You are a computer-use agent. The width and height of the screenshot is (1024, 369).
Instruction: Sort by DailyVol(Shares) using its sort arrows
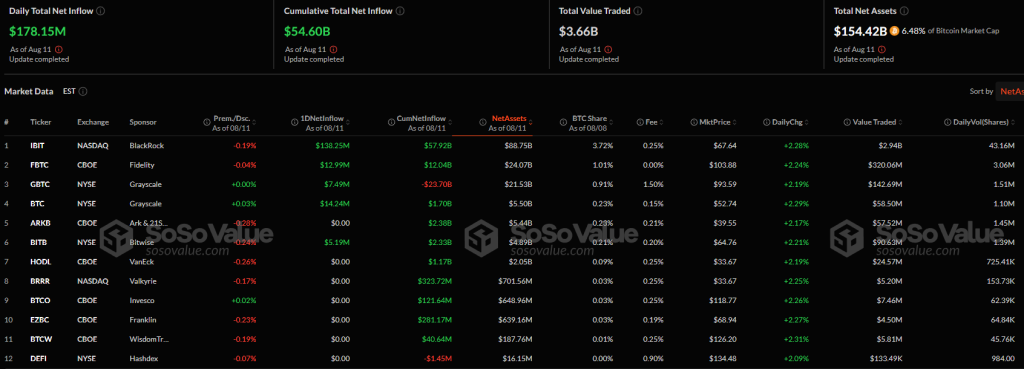tap(1014, 122)
